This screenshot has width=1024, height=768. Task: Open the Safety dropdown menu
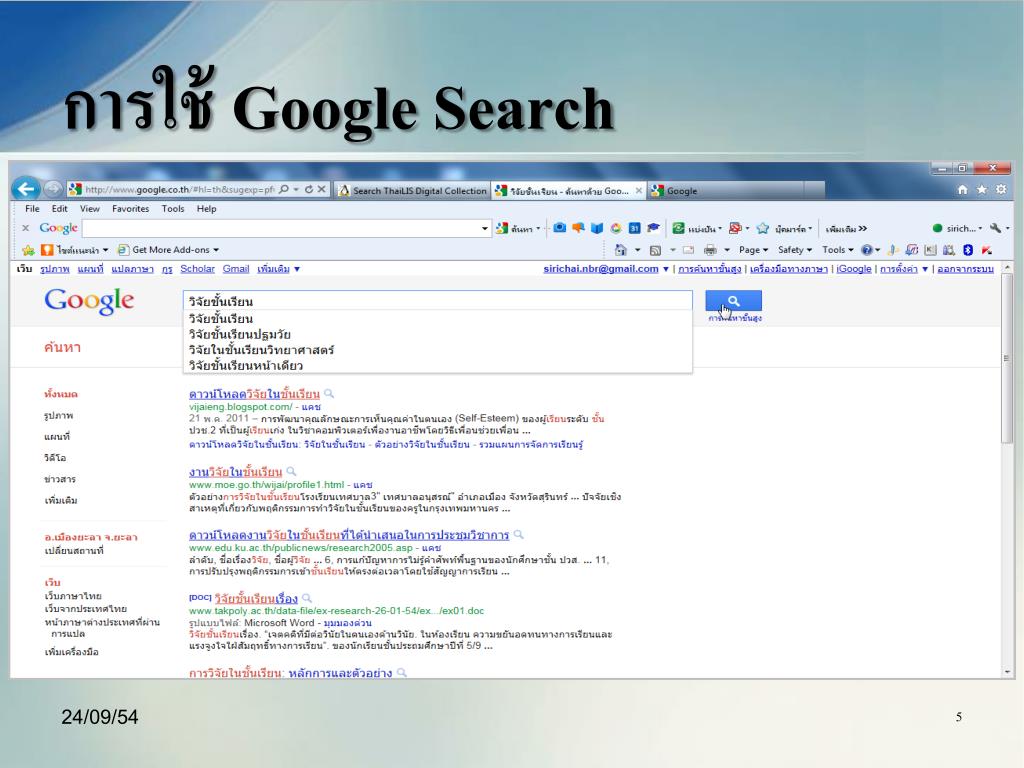pos(795,249)
